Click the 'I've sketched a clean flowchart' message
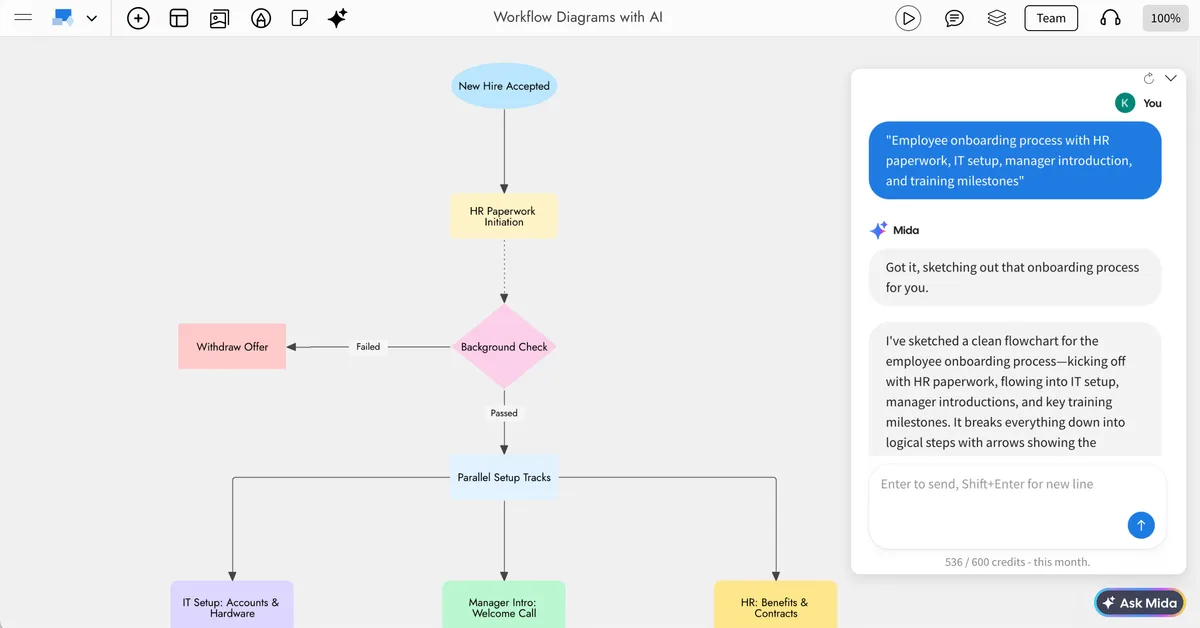This screenshot has width=1200, height=628. 1015,390
